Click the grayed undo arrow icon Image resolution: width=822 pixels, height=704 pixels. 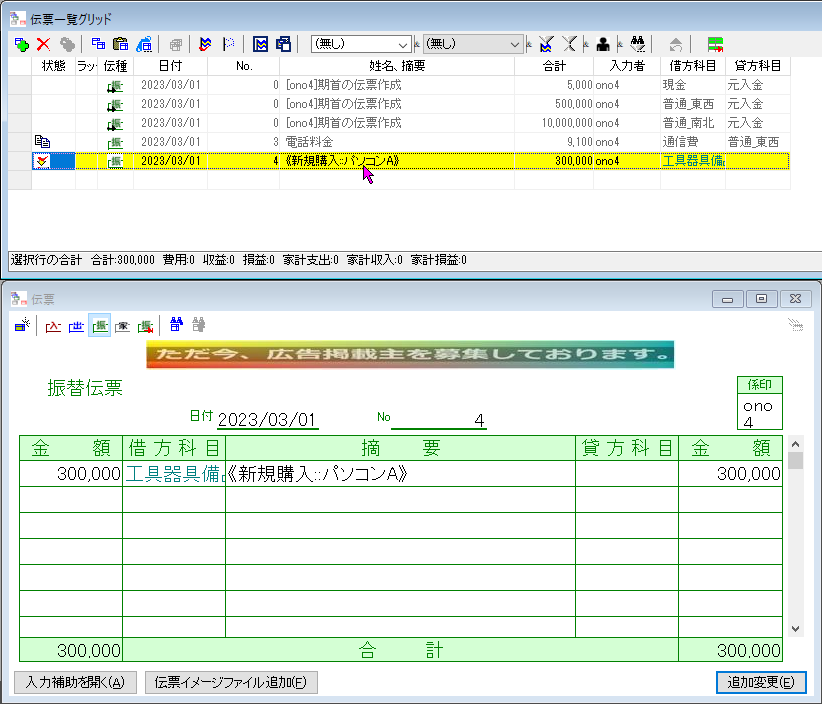[x=676, y=45]
